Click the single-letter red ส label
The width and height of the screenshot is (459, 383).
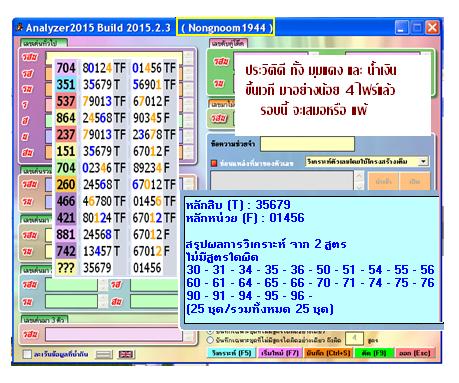[x=25, y=121]
